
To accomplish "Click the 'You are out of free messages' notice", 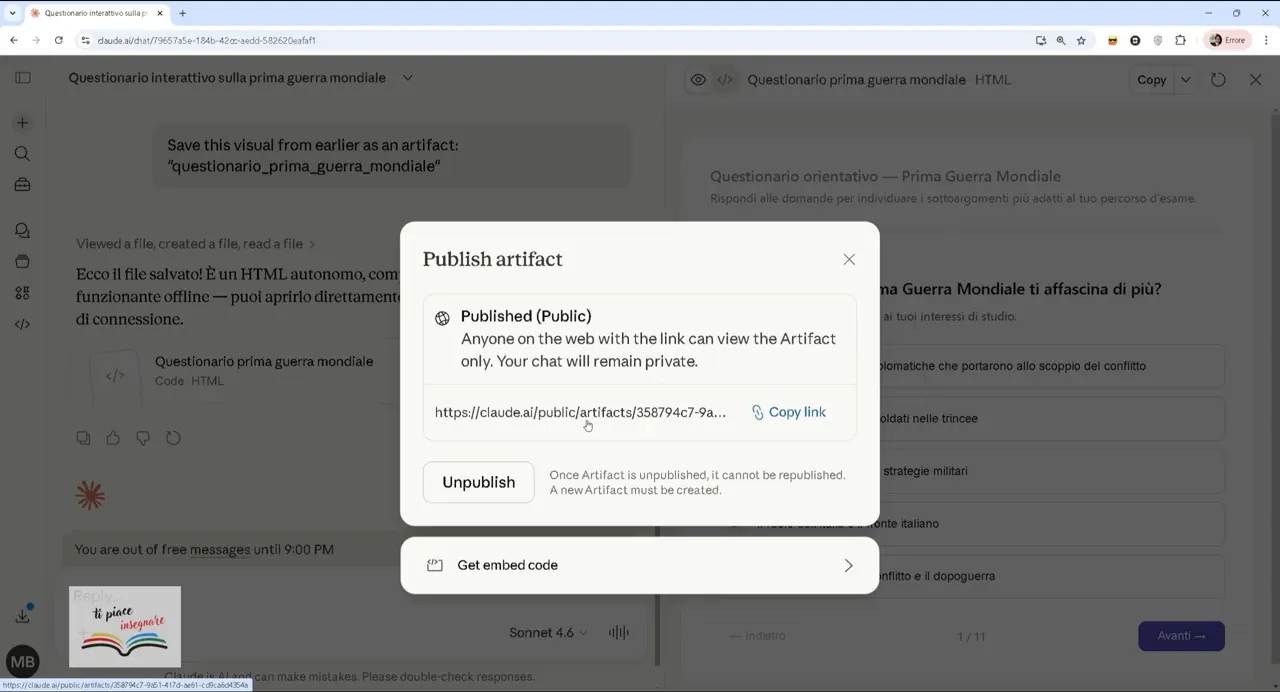I will click(204, 549).
